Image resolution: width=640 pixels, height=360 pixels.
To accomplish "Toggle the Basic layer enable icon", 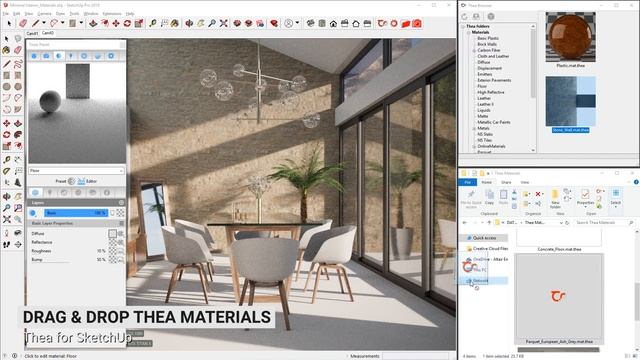I will point(33,213).
